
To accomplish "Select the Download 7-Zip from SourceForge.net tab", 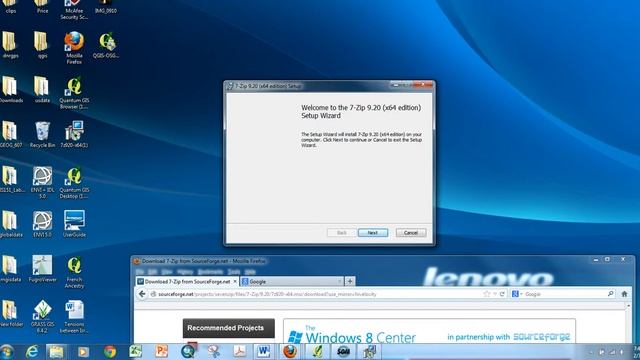I will pyautogui.click(x=187, y=282).
